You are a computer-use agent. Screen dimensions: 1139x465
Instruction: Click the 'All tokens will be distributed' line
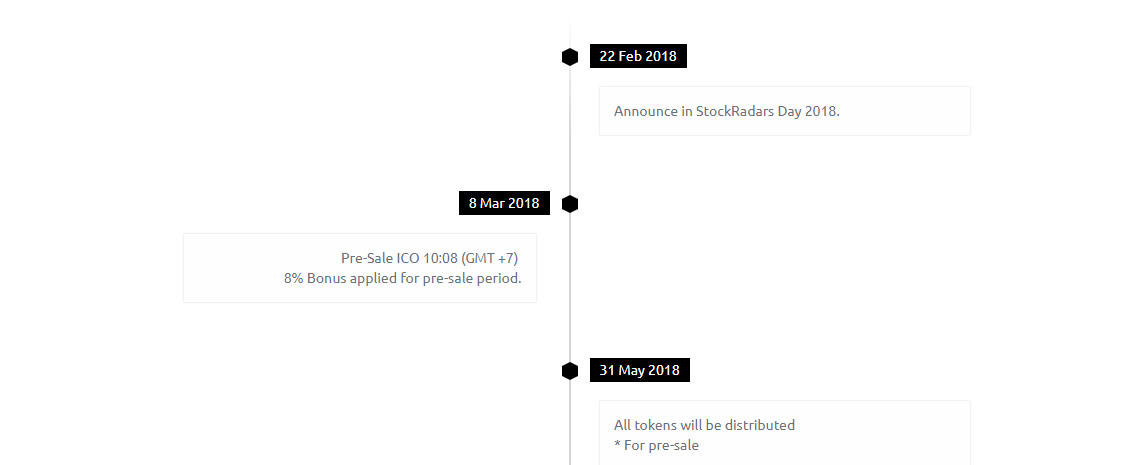pos(704,424)
